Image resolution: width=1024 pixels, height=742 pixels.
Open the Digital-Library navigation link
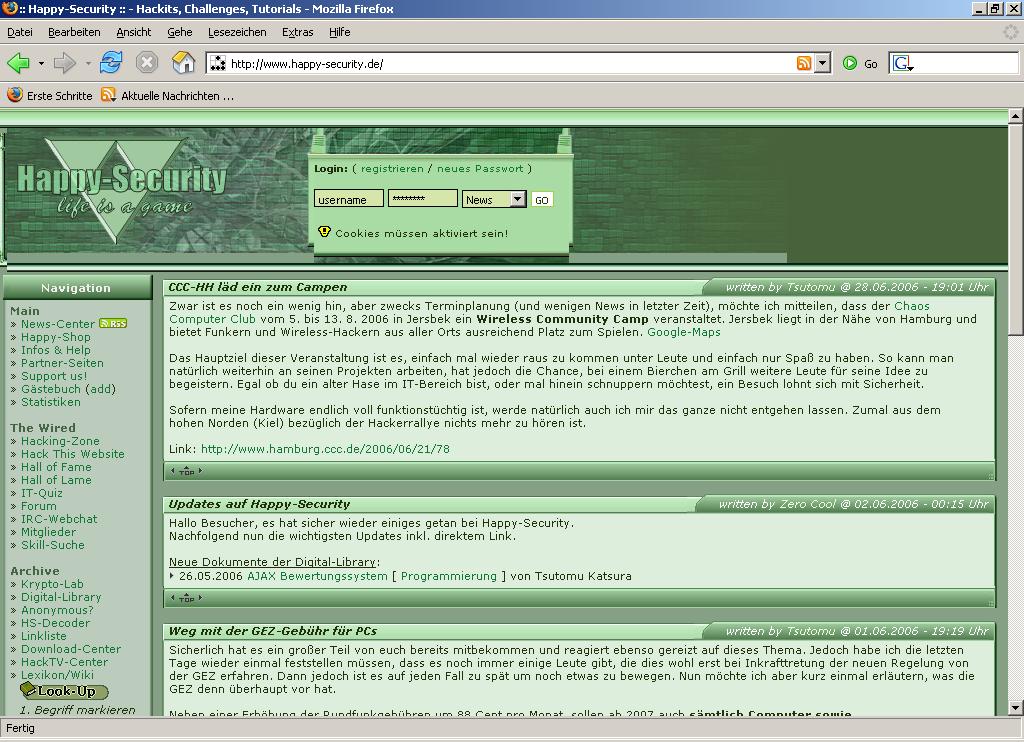point(61,597)
